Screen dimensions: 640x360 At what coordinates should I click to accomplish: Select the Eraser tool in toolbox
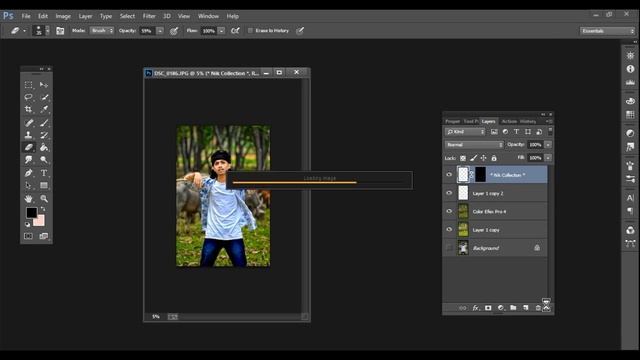(x=28, y=147)
